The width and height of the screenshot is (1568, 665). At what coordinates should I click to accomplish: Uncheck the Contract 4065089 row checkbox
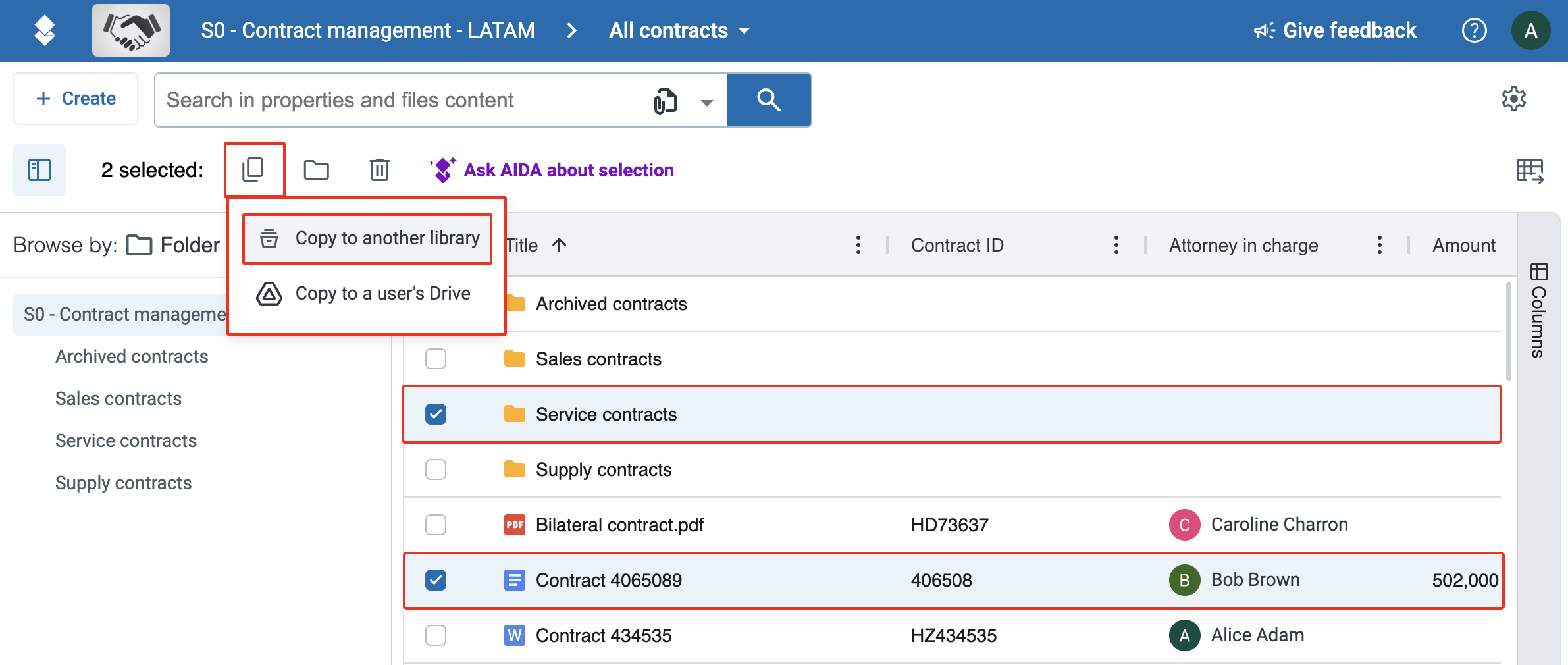click(436, 580)
